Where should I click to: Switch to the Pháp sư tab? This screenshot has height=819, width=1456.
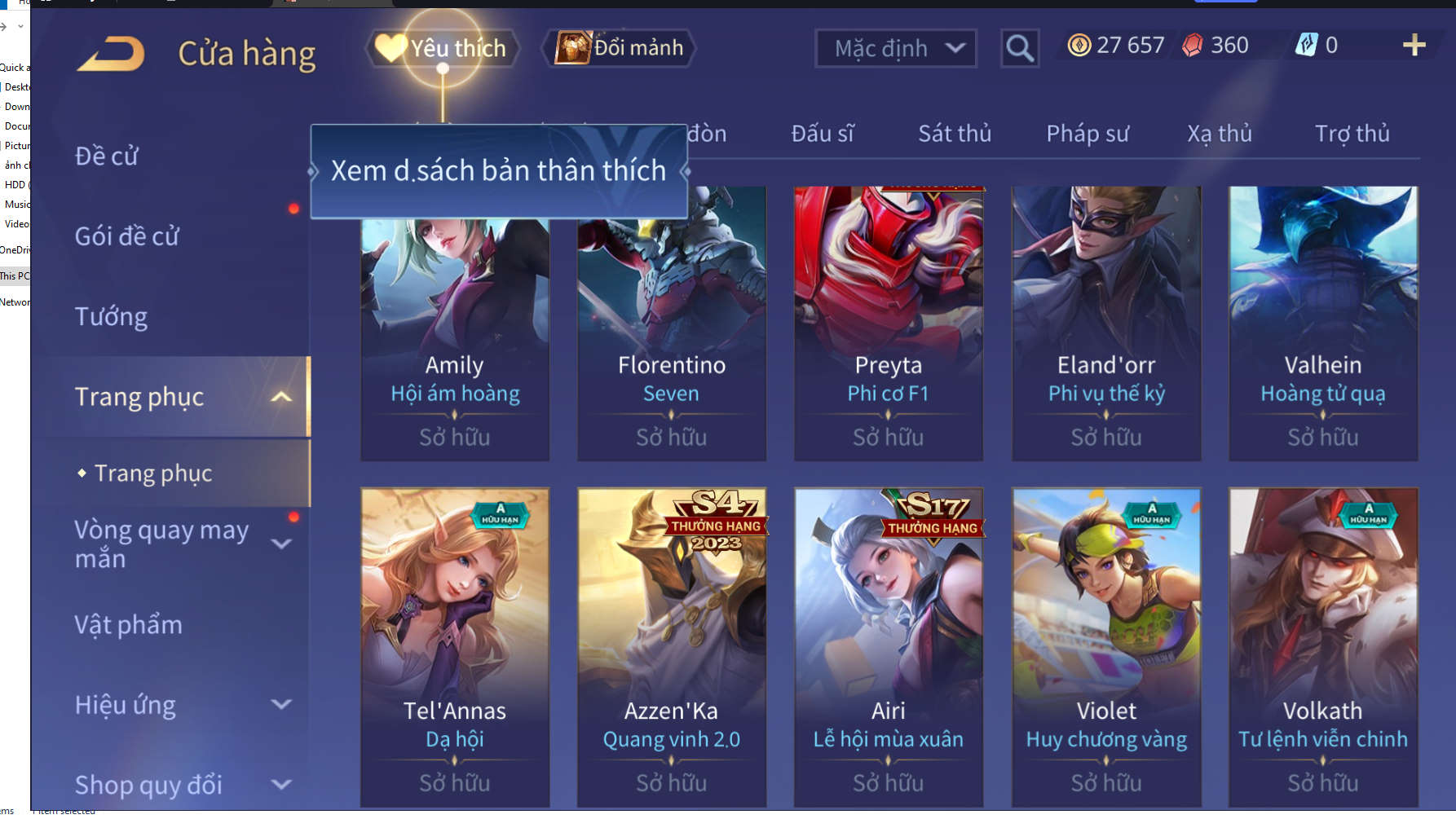pyautogui.click(x=1088, y=133)
